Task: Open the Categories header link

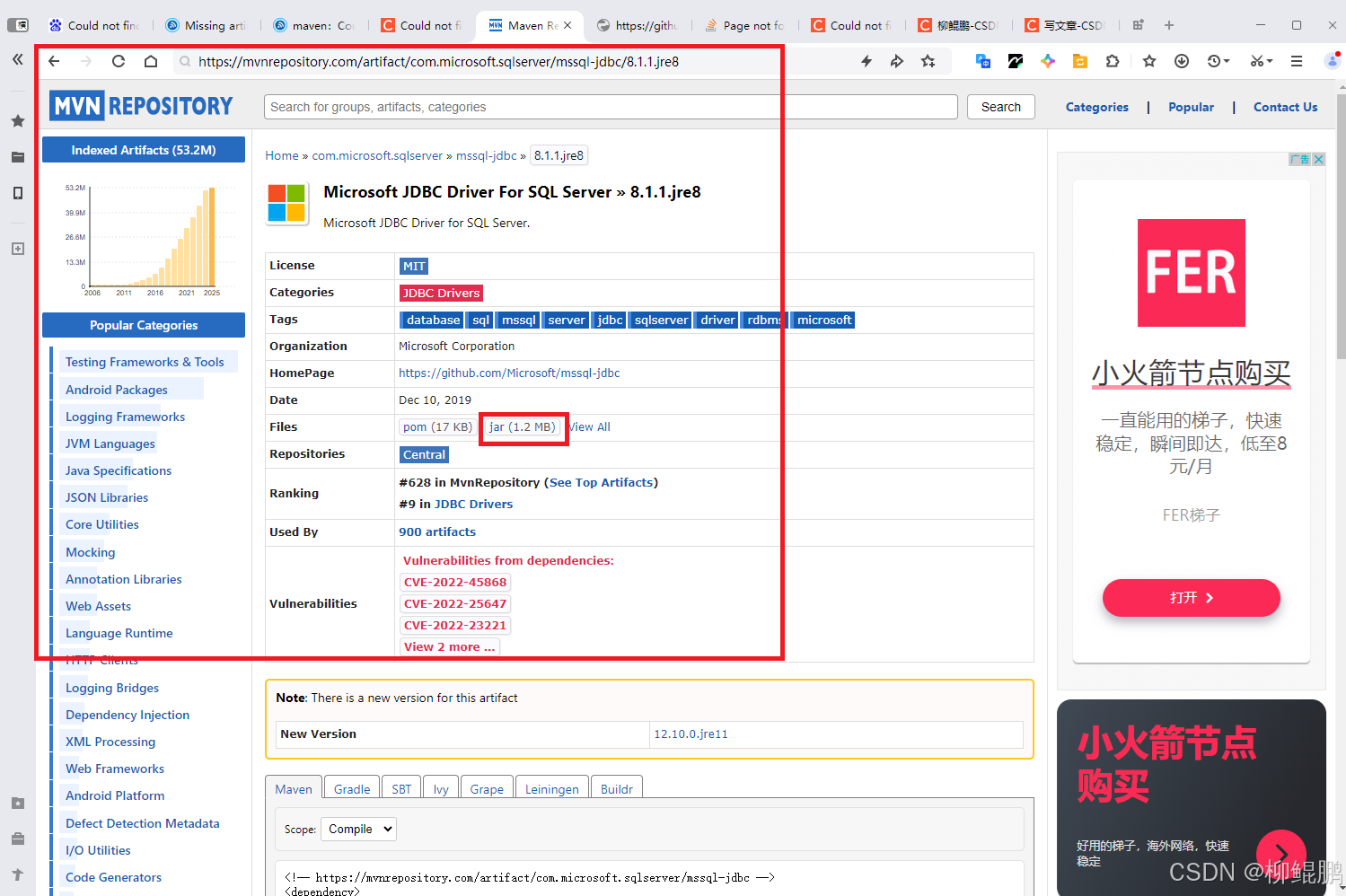Action: 1097,107
